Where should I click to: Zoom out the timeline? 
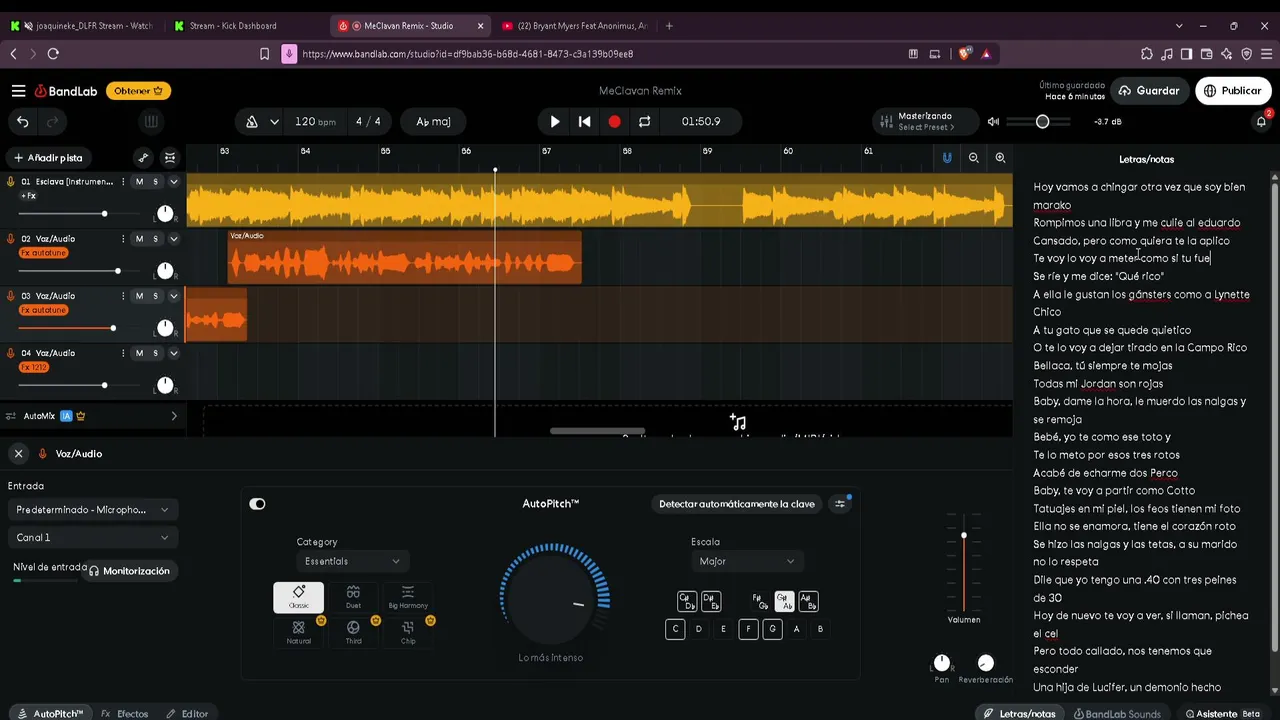974,158
